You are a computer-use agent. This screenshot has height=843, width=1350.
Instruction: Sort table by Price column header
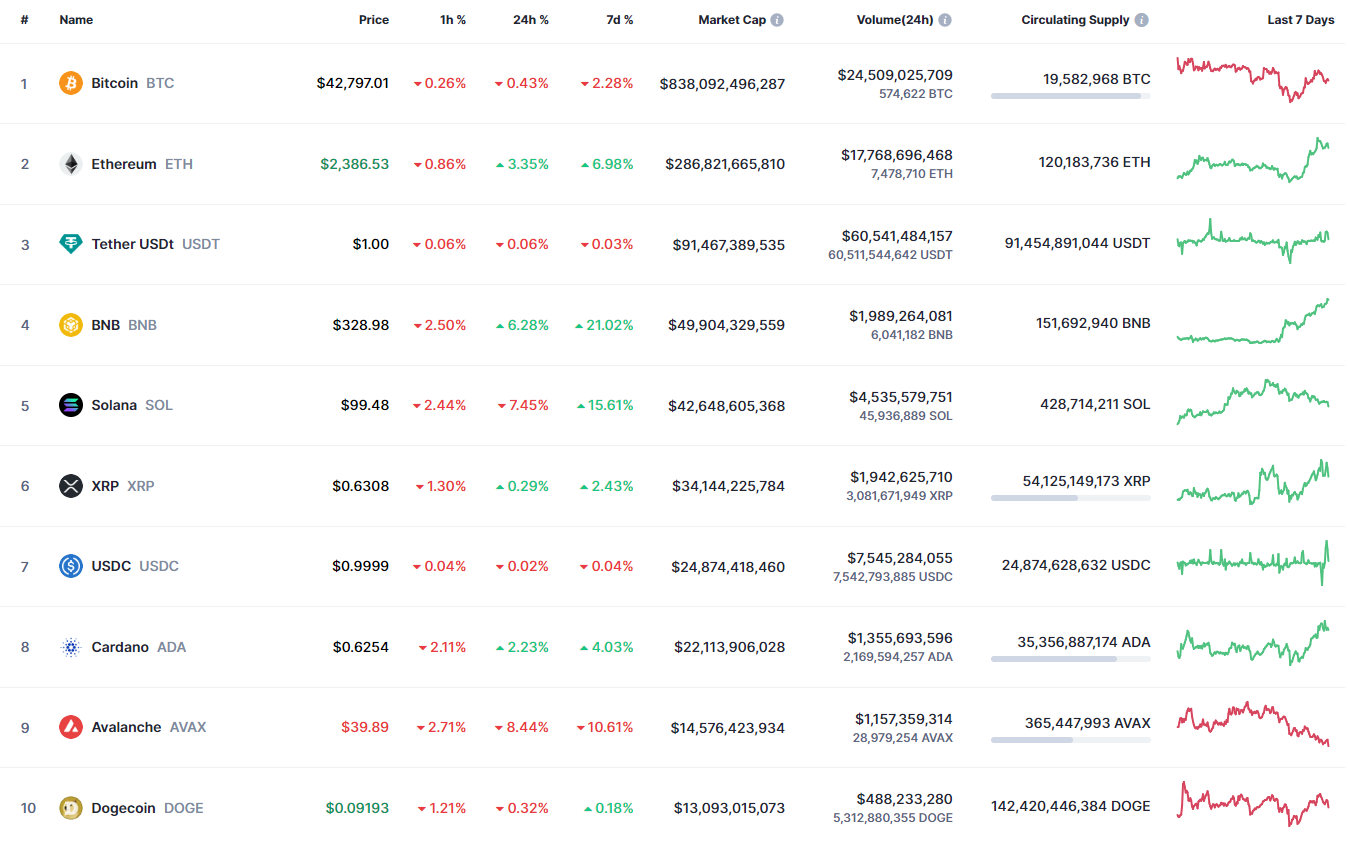(374, 20)
